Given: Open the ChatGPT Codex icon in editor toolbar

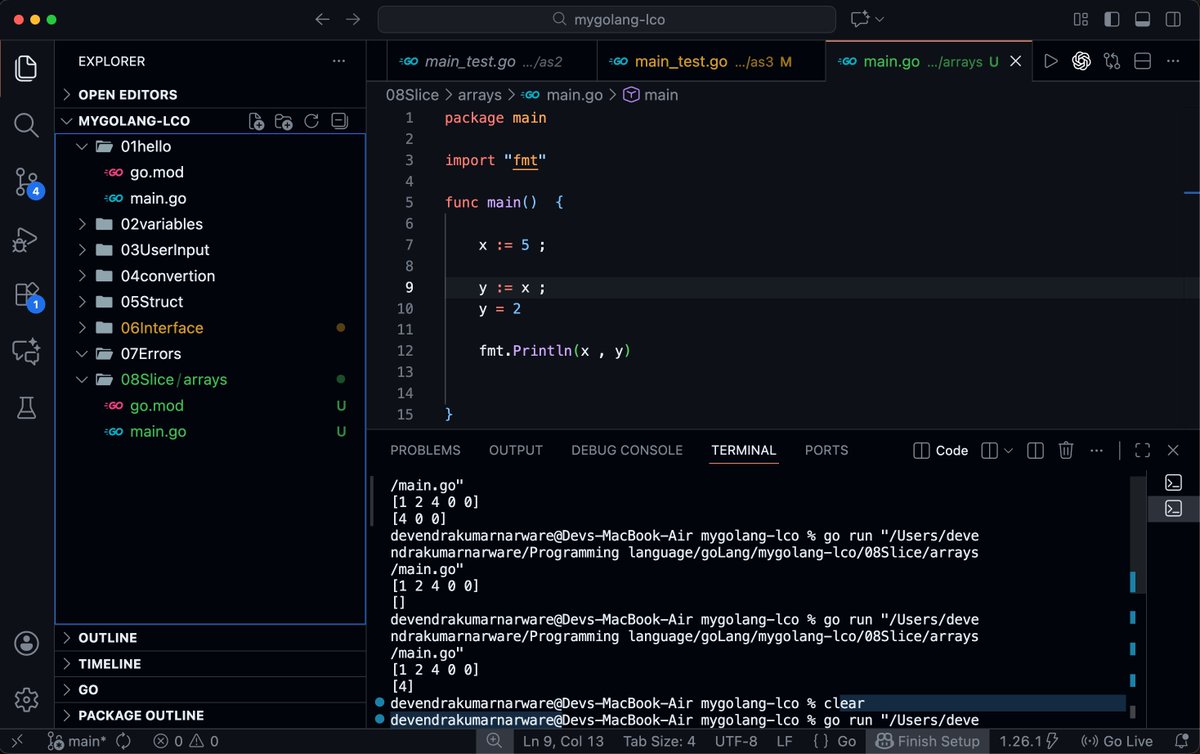Looking at the screenshot, I should (x=1081, y=61).
